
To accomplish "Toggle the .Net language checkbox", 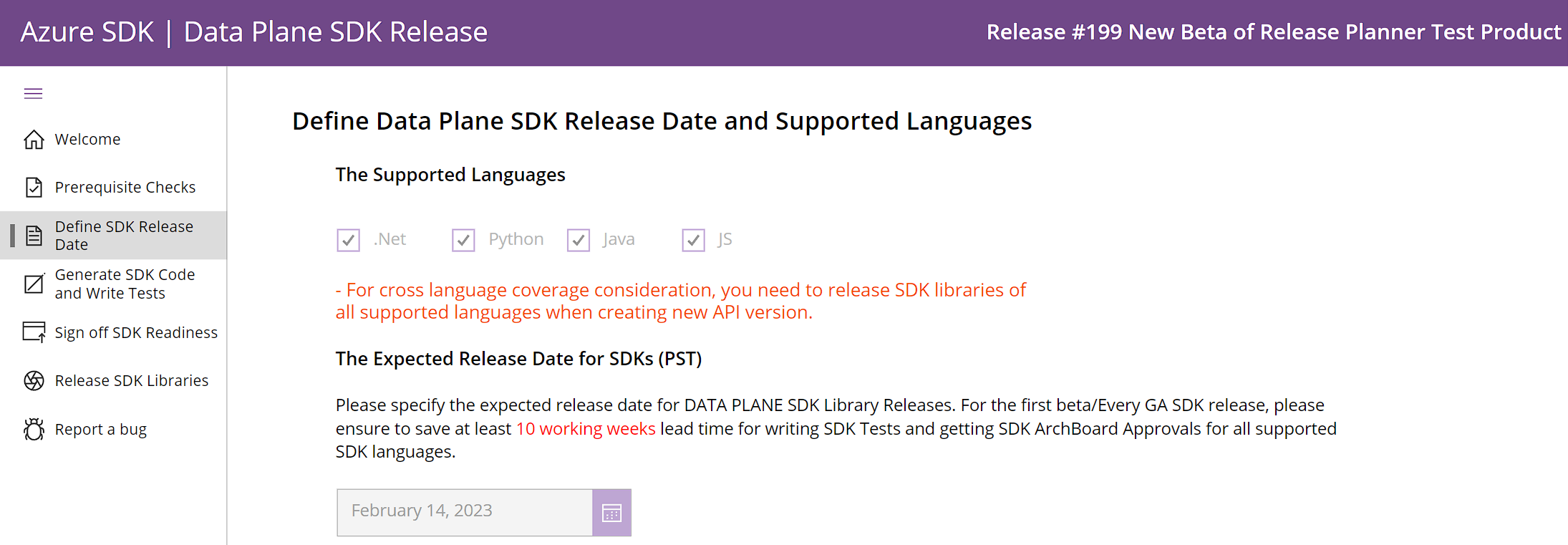I will point(348,240).
